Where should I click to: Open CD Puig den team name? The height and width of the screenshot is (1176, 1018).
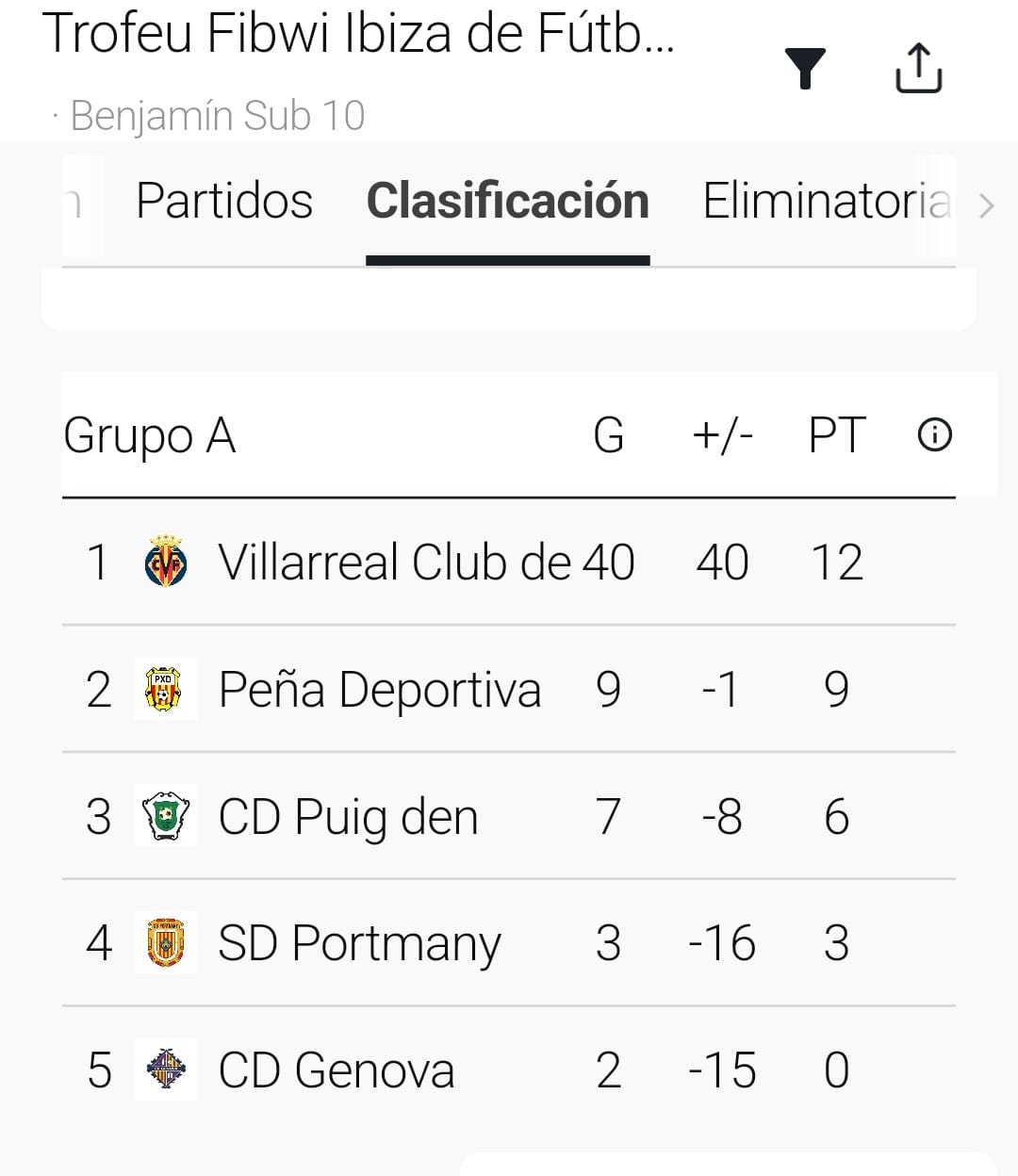coord(348,817)
